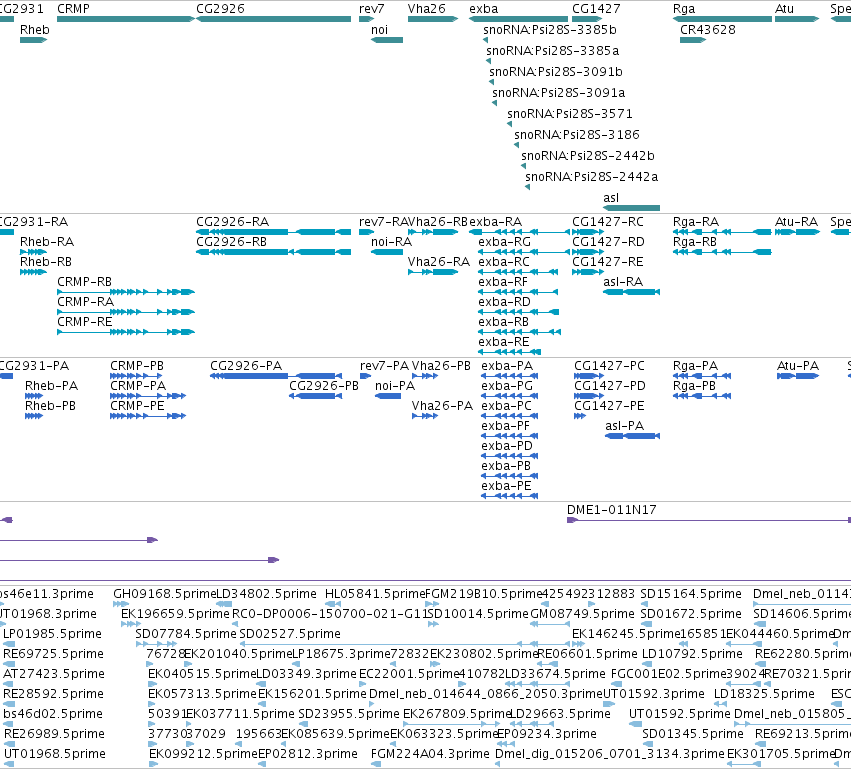The image size is (851, 769).
Task: Click the noi-RA transcript
Action: pos(387,252)
